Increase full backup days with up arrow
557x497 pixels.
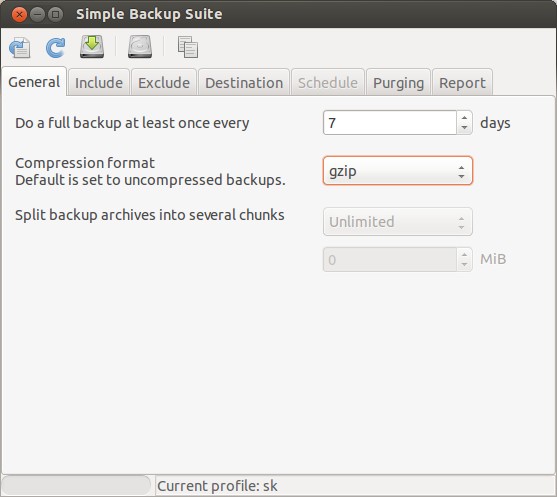464,117
